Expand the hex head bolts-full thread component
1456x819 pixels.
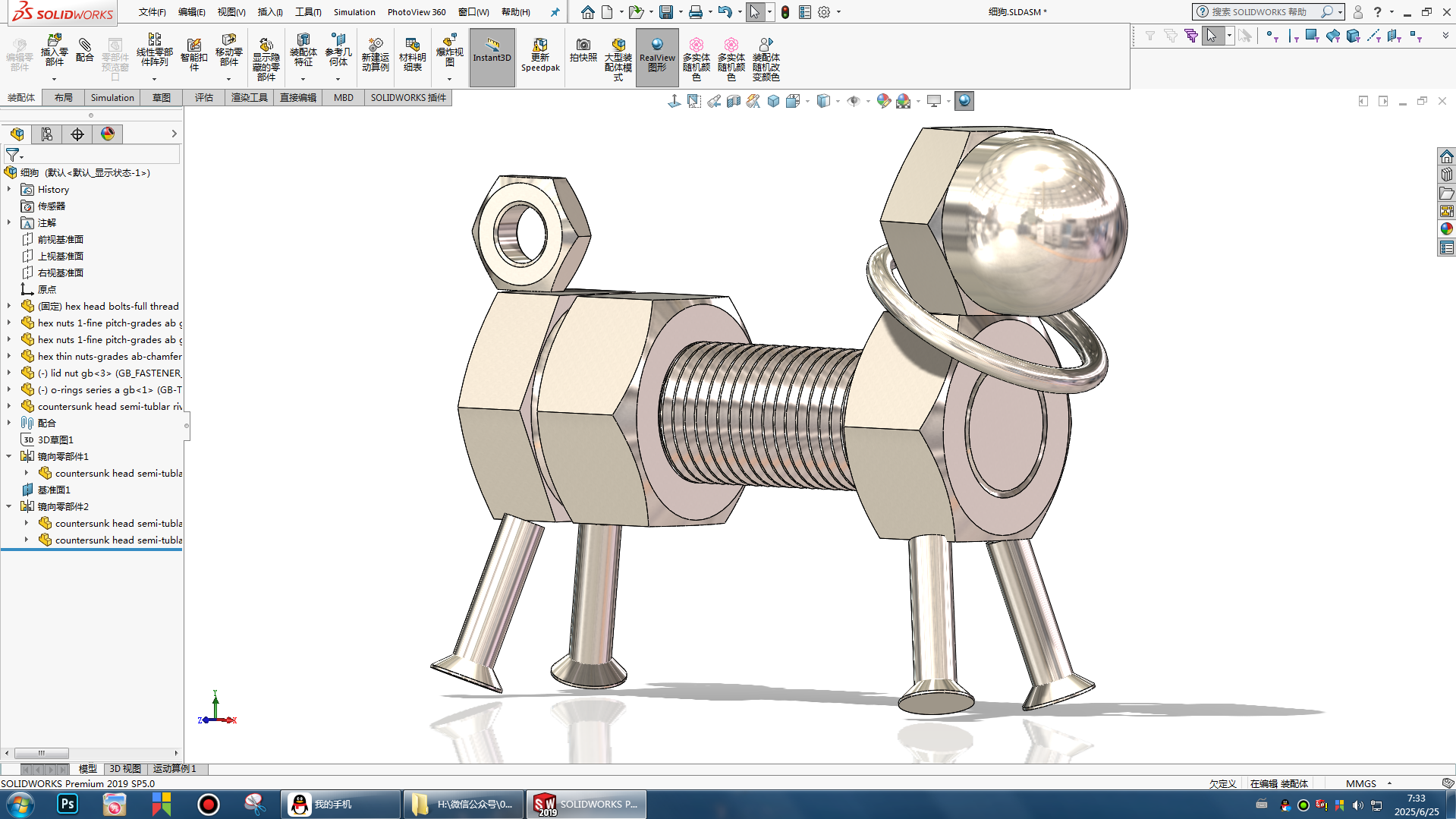(x=9, y=306)
